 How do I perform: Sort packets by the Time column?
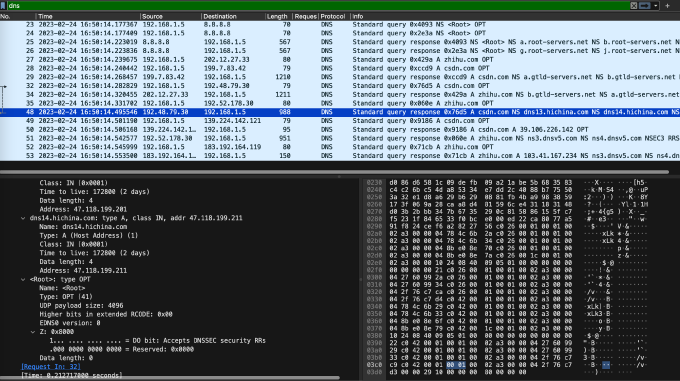88,16
